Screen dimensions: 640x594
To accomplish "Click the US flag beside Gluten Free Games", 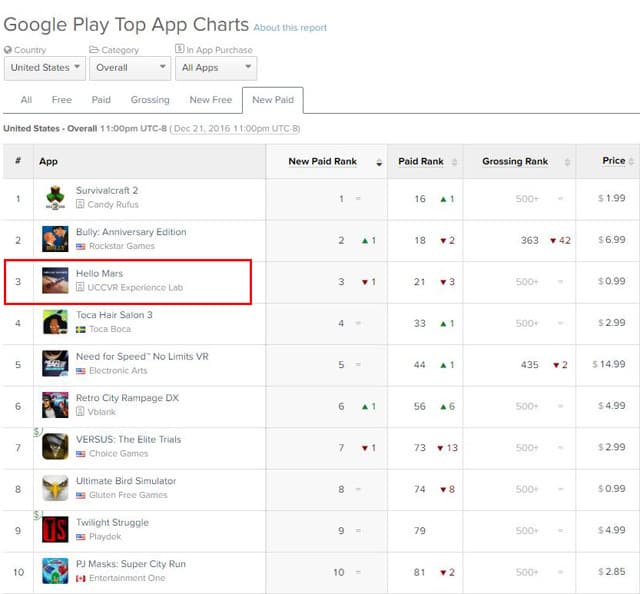I will tap(81, 495).
